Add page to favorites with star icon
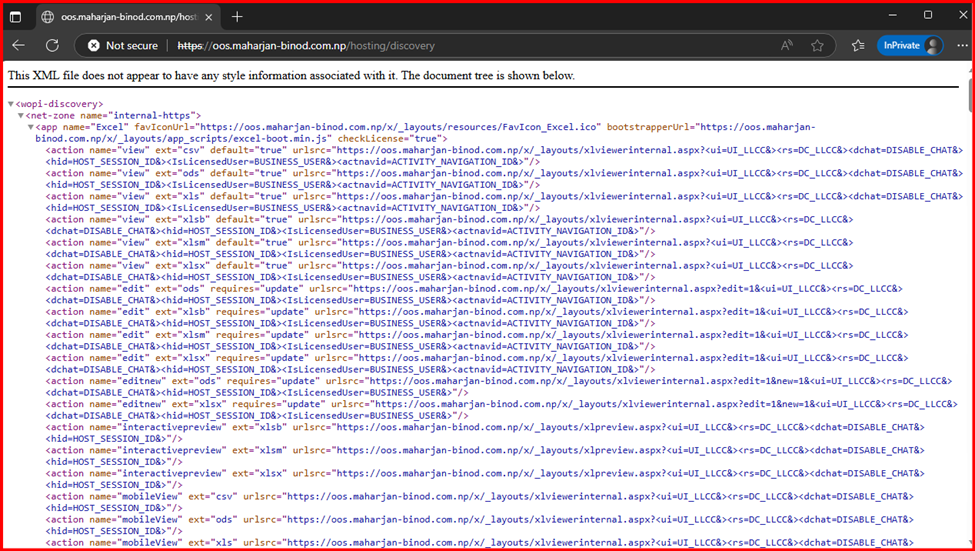The width and height of the screenshot is (975, 551). click(x=817, y=45)
